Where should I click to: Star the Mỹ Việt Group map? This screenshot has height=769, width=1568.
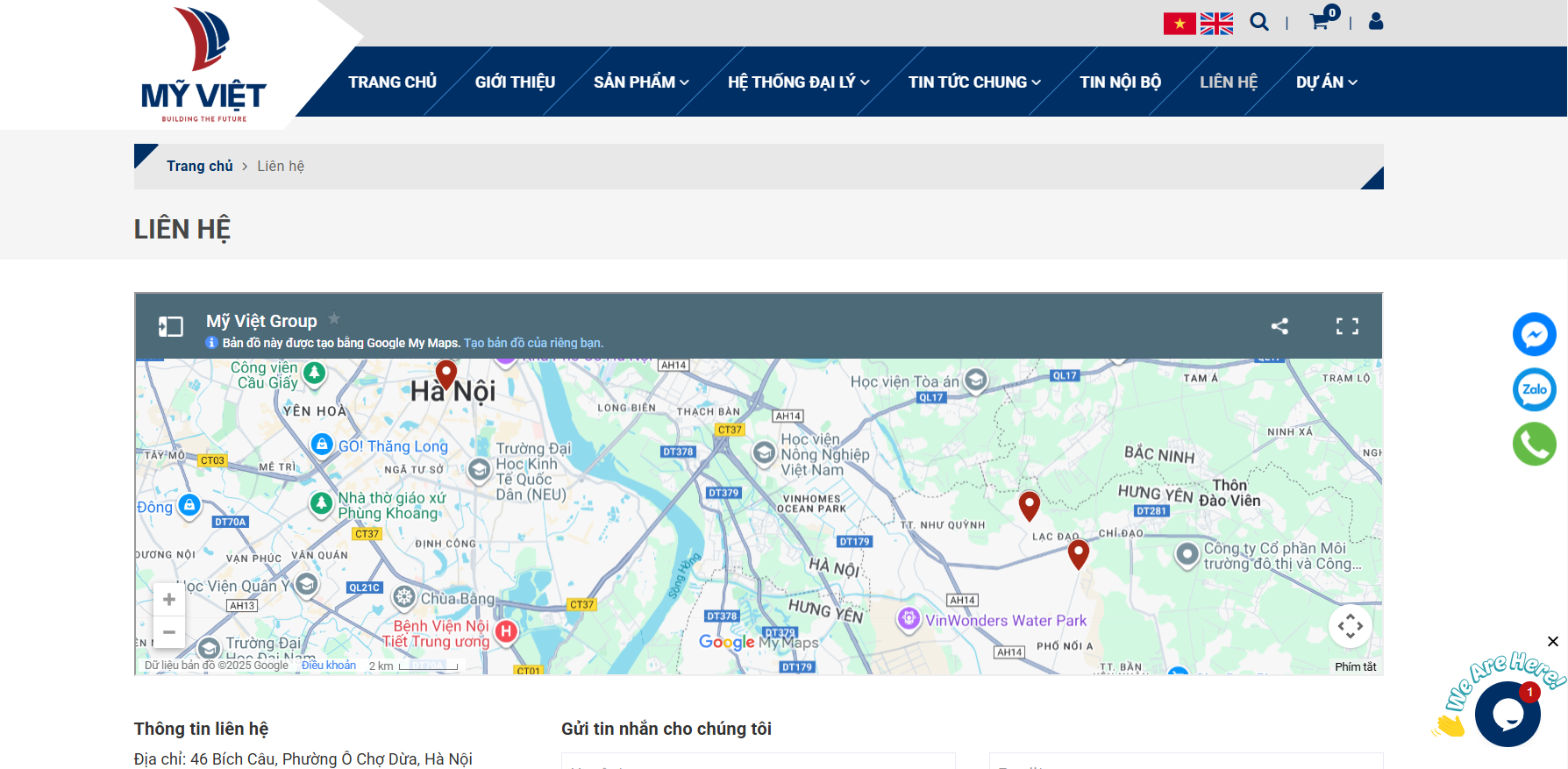(334, 318)
